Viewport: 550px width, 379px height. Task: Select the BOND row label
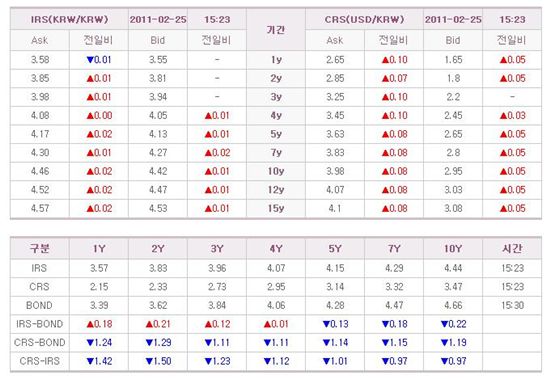(39, 305)
